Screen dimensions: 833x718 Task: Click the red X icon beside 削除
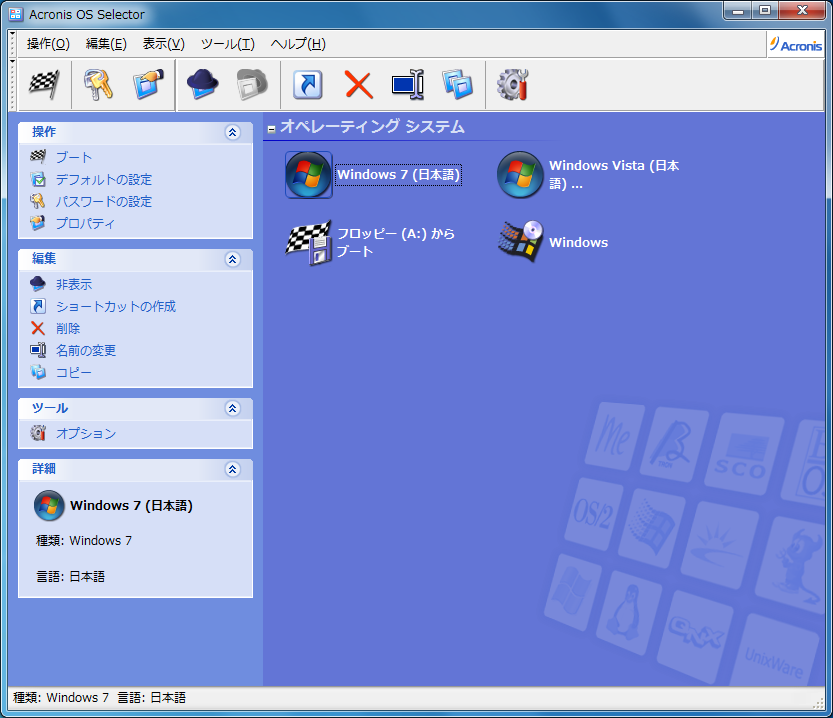tap(38, 328)
